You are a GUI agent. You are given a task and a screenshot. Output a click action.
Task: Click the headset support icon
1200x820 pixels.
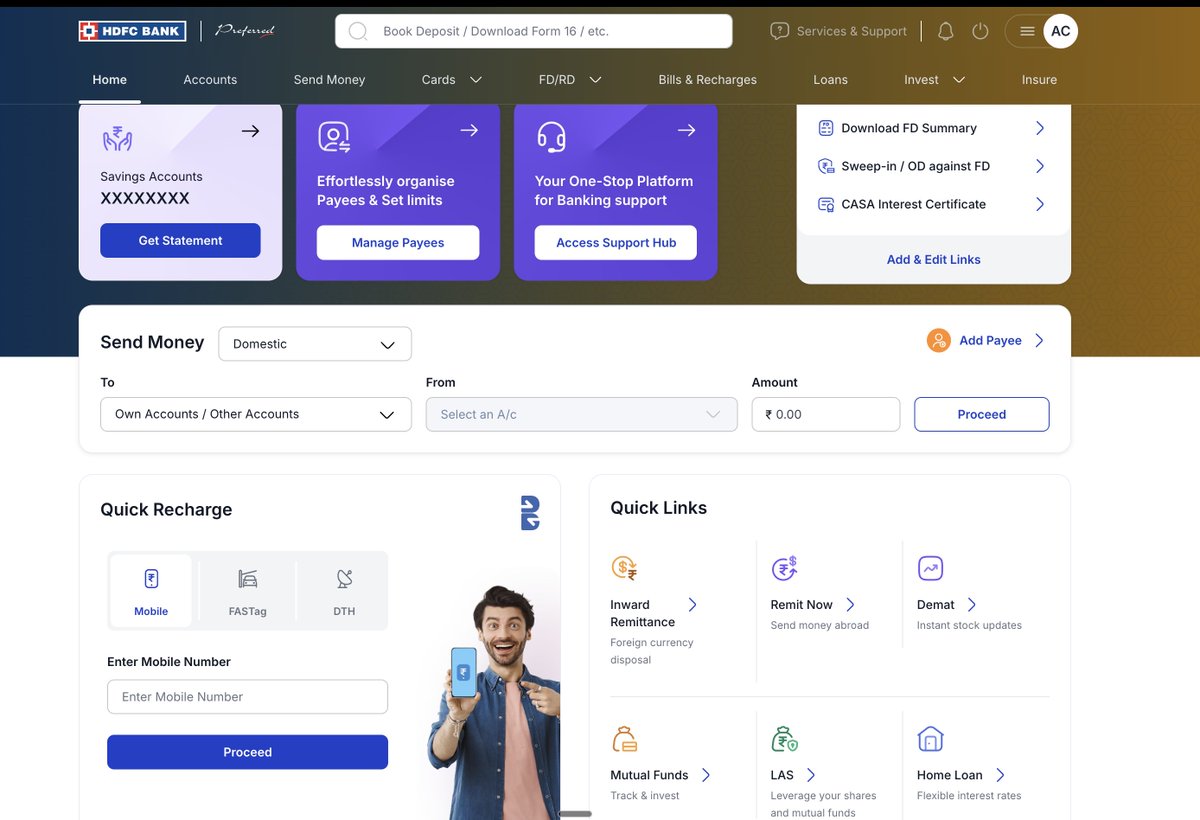[x=551, y=136]
